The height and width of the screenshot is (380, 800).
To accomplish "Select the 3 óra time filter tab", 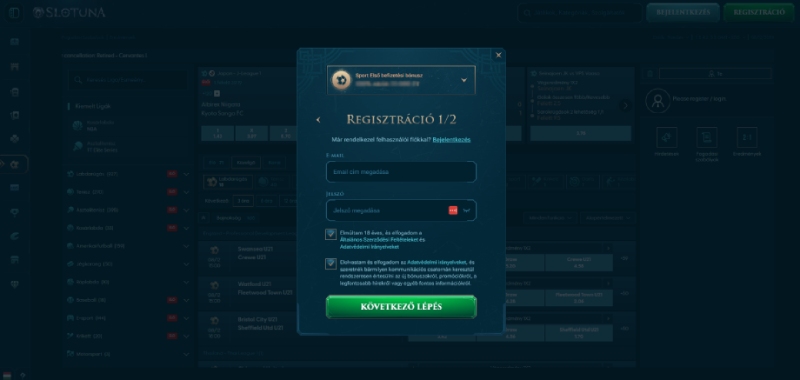I will (x=243, y=201).
